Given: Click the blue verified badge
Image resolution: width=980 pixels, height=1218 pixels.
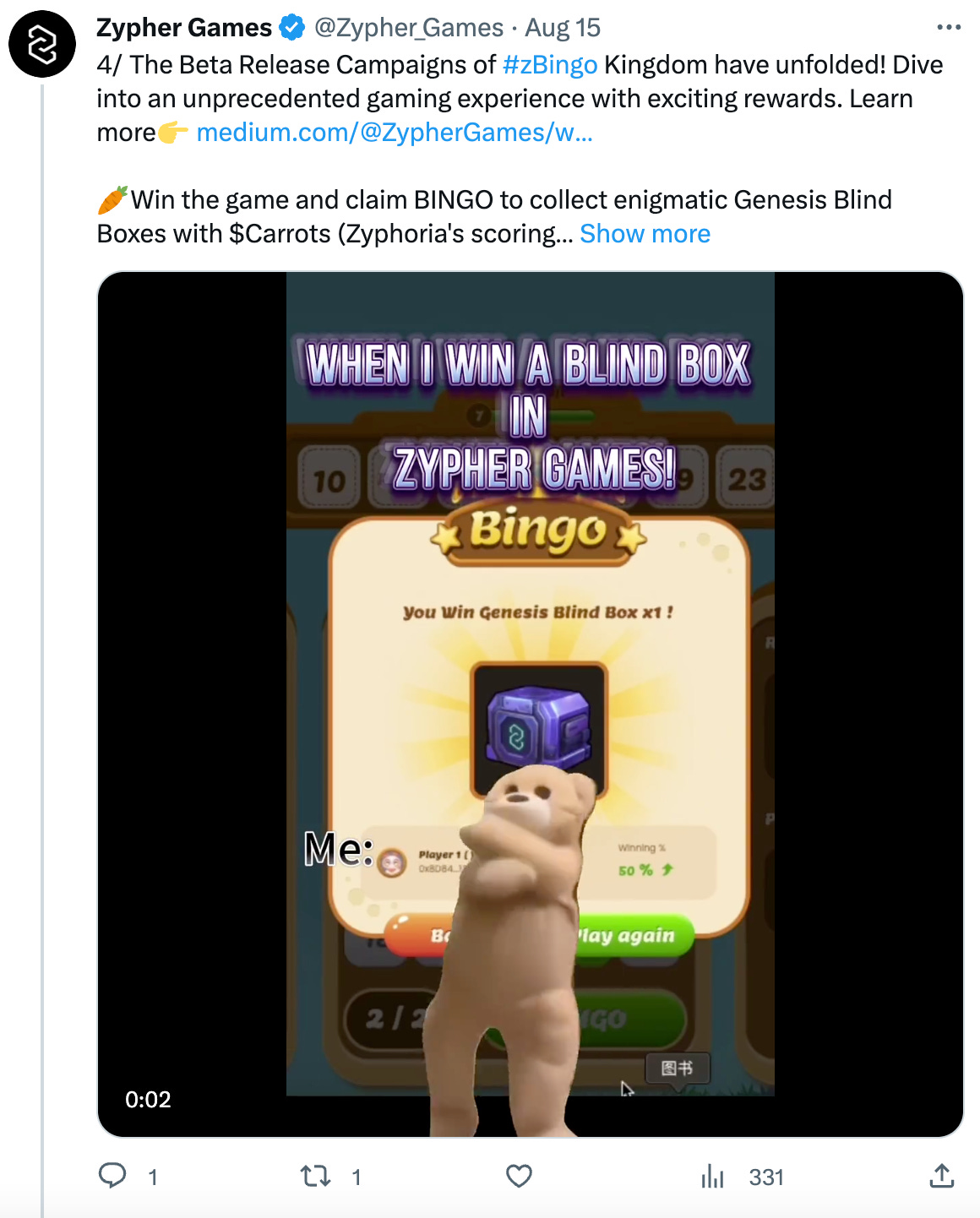Looking at the screenshot, I should 292,28.
